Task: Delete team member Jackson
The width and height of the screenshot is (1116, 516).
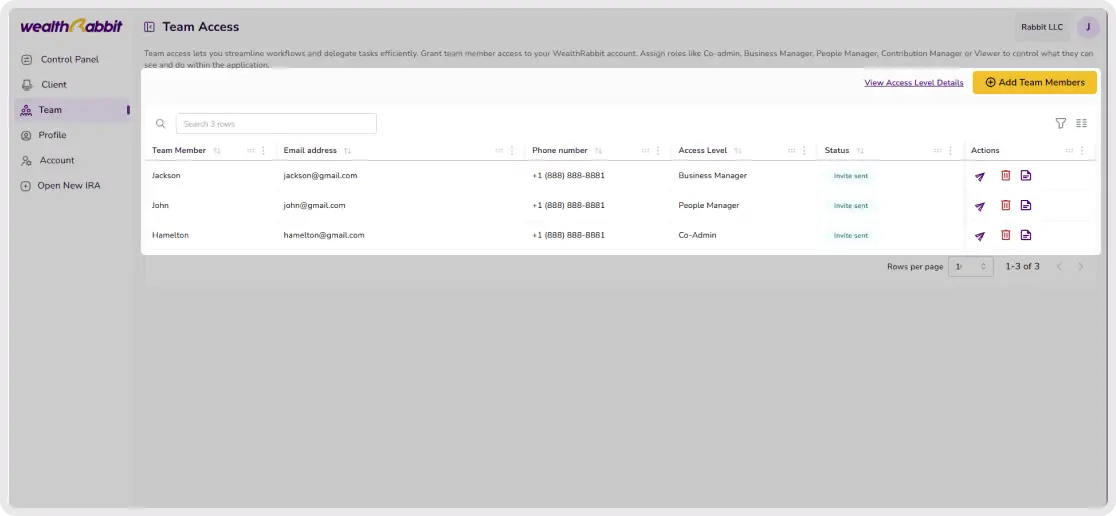Action: pos(1006,176)
